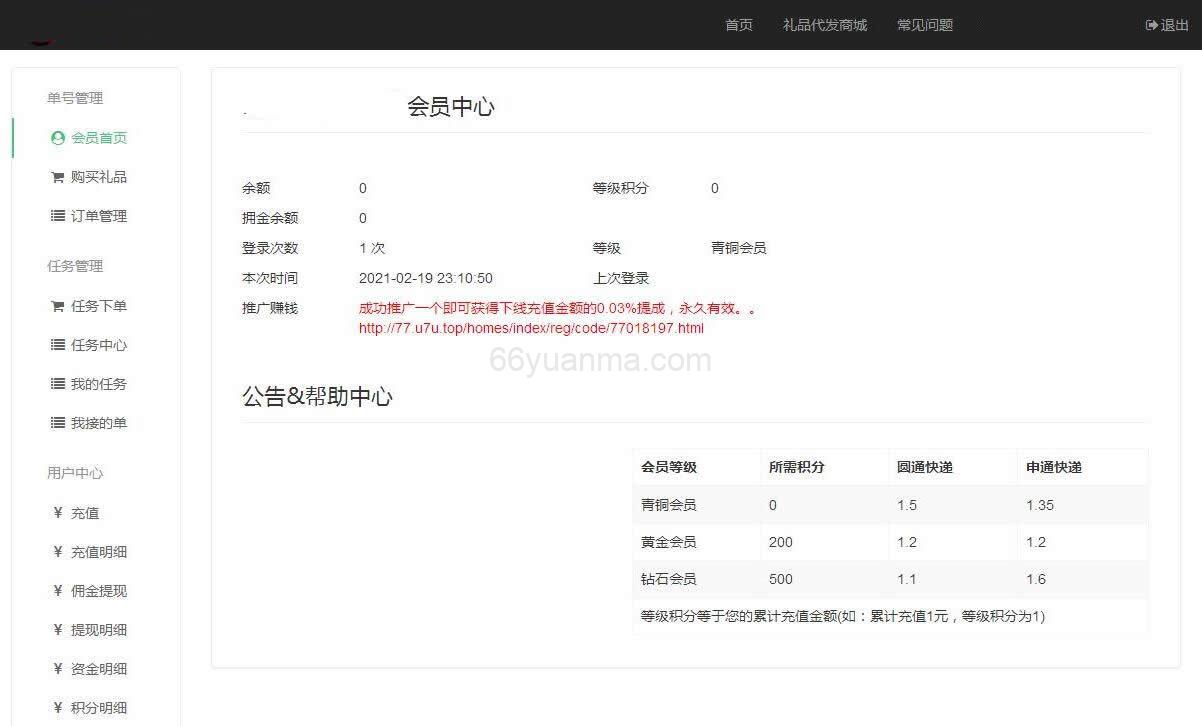Image resolution: width=1202 pixels, height=726 pixels.
Task: Open 充值明细 in the sidebar
Action: click(x=98, y=551)
